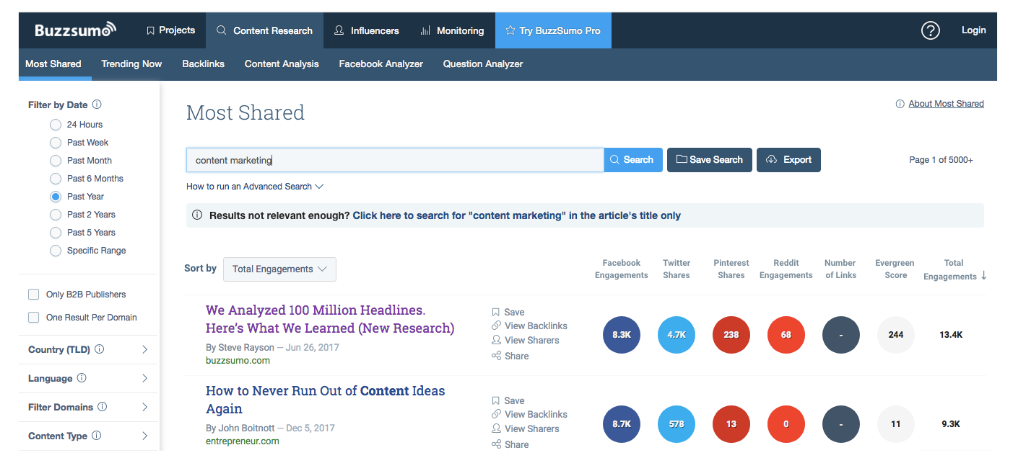This screenshot has height=463, width=1020.
Task: View sharers of Never Run Out article
Action: [526, 429]
